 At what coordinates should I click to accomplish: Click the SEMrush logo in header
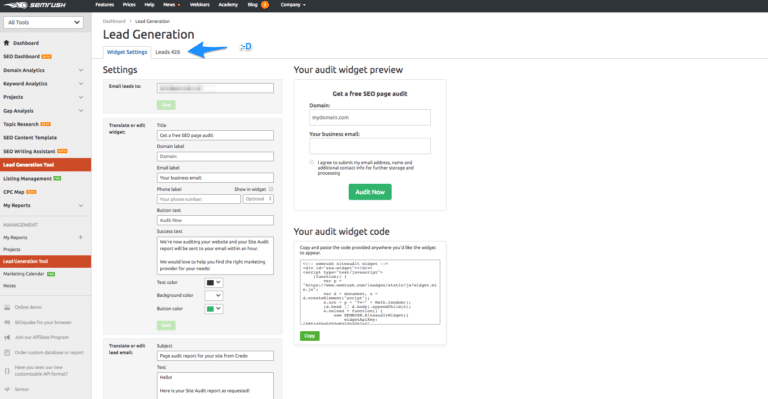[34, 5]
